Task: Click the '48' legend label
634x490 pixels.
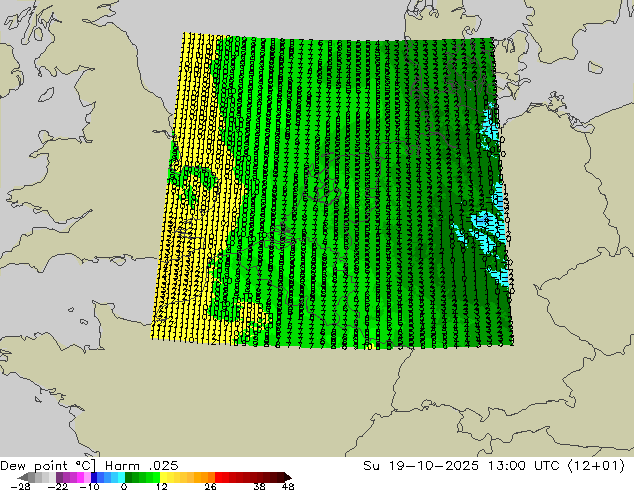Action: coord(288,486)
